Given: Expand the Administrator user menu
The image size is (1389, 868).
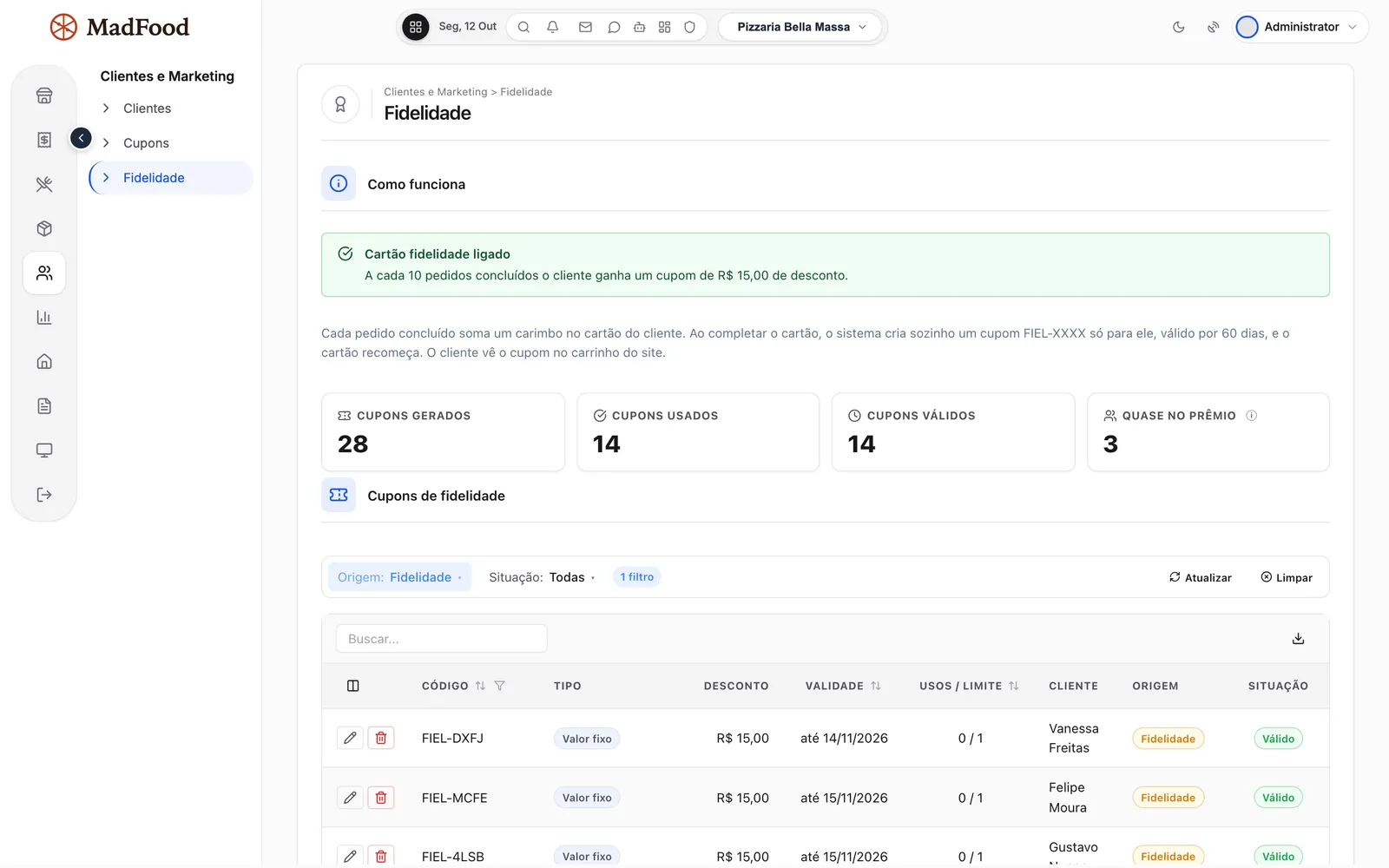Looking at the screenshot, I should 1300,27.
